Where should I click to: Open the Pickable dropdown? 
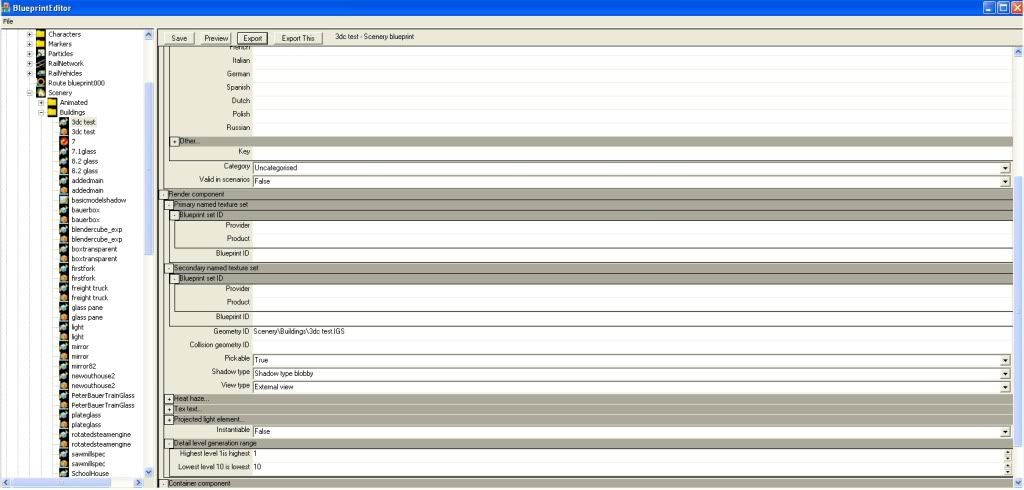1006,360
